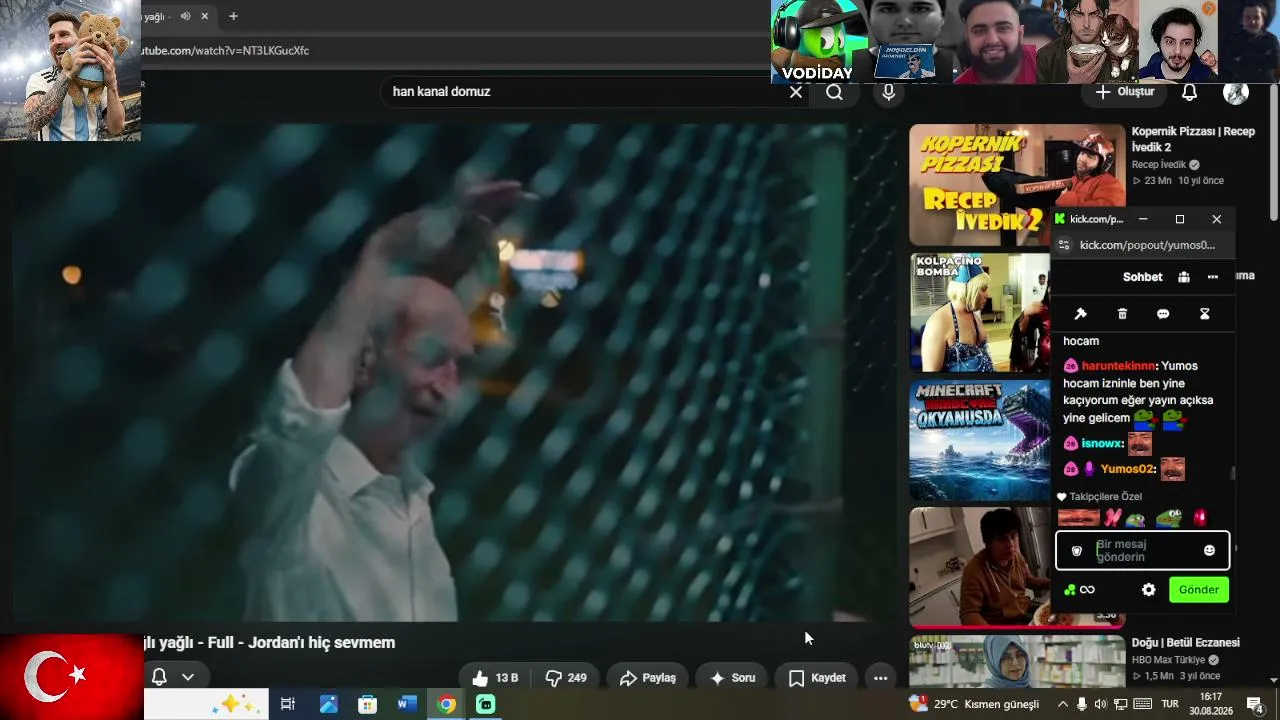1280x720 pixels.
Task: Send chat message with Gönder
Action: [1198, 590]
